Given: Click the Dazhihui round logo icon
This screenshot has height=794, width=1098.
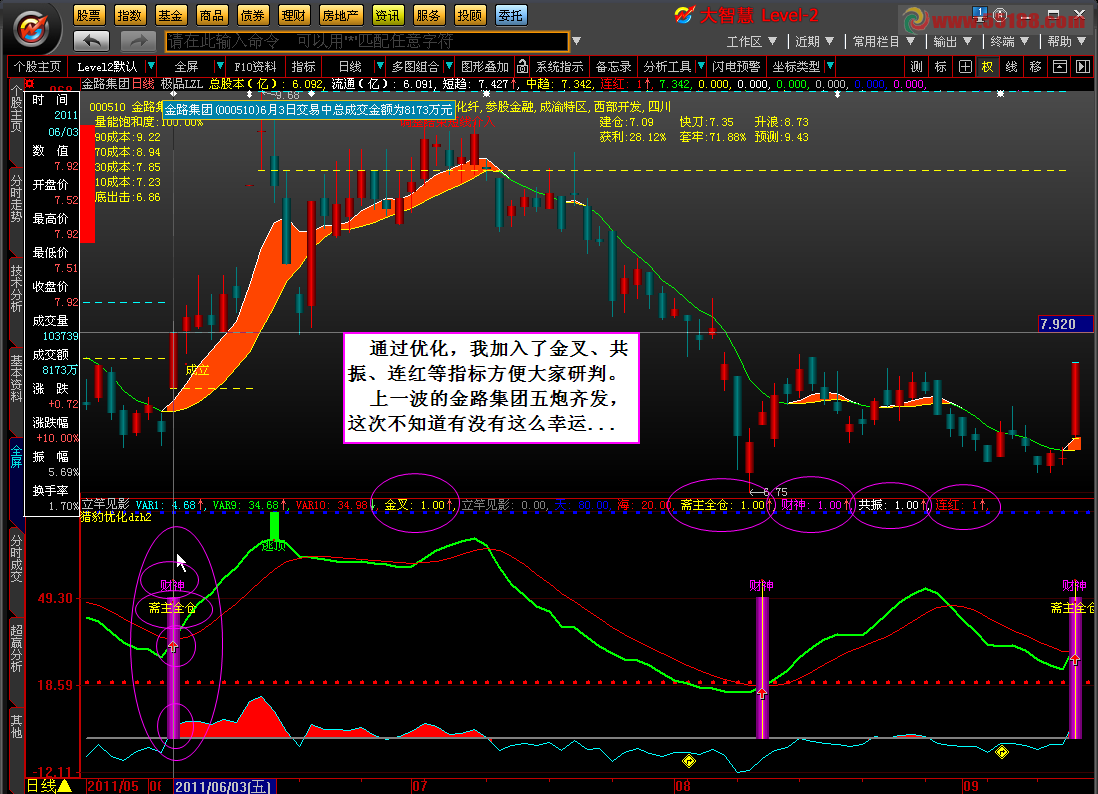Looking at the screenshot, I should click(32, 28).
